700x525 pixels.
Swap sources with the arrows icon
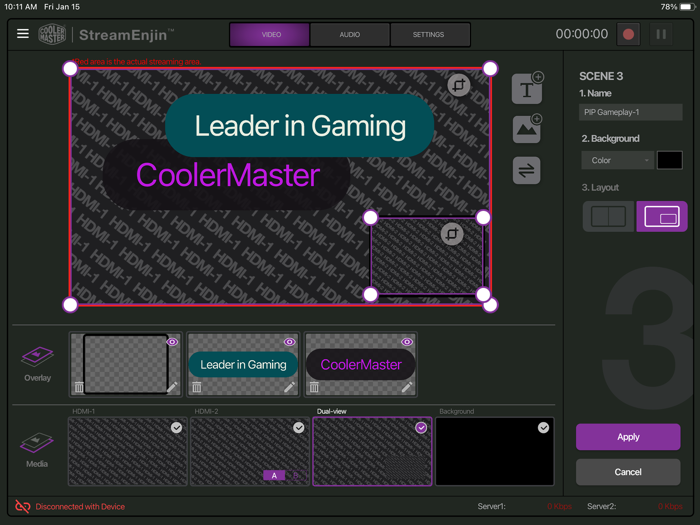pos(527,170)
